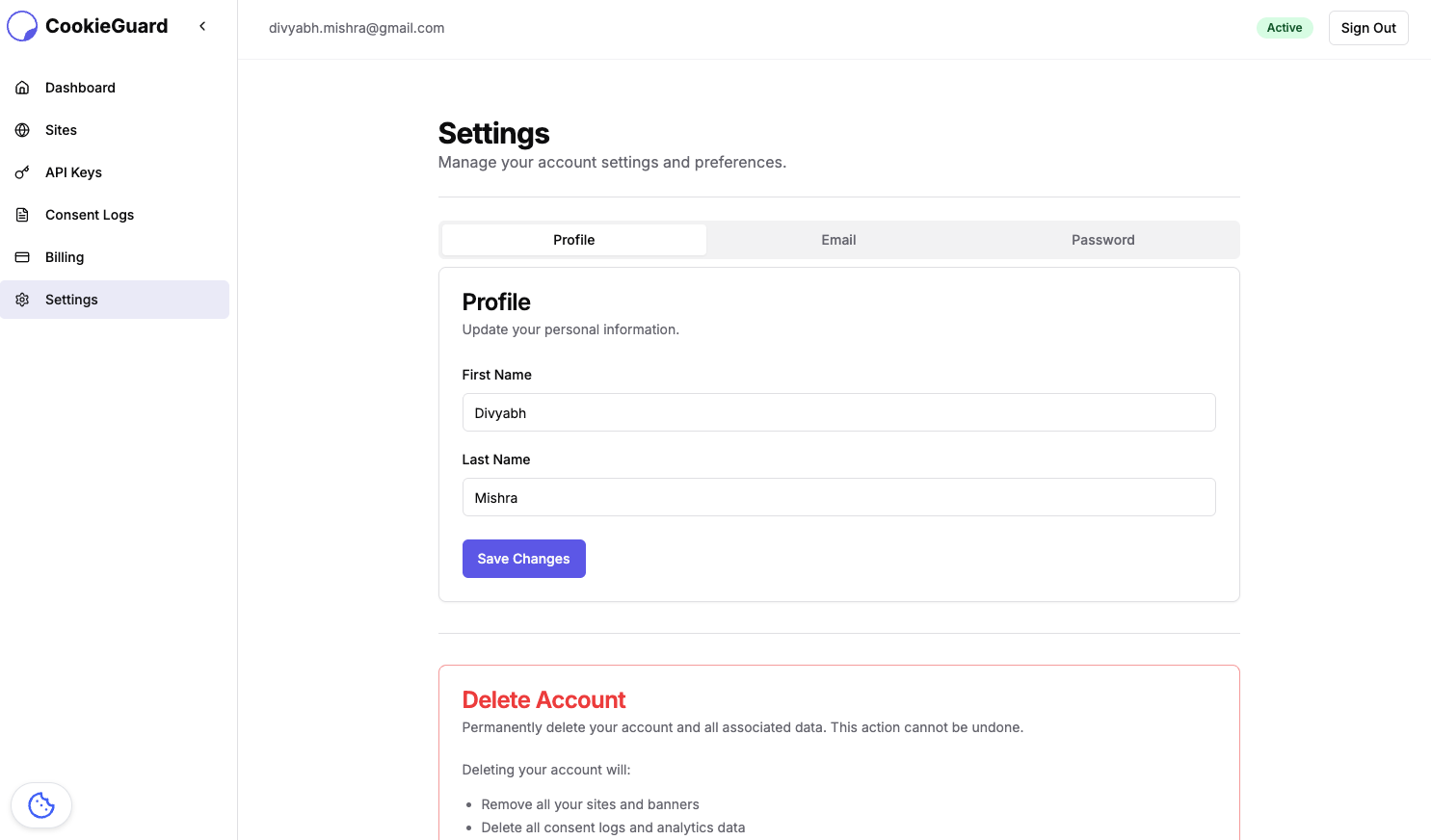Open Billing via the credit card icon
1431x840 pixels.
22,256
